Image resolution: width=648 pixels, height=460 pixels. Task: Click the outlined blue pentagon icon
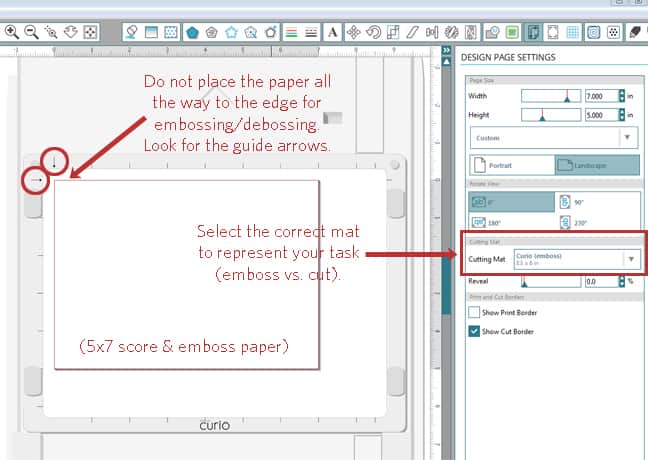pos(231,32)
